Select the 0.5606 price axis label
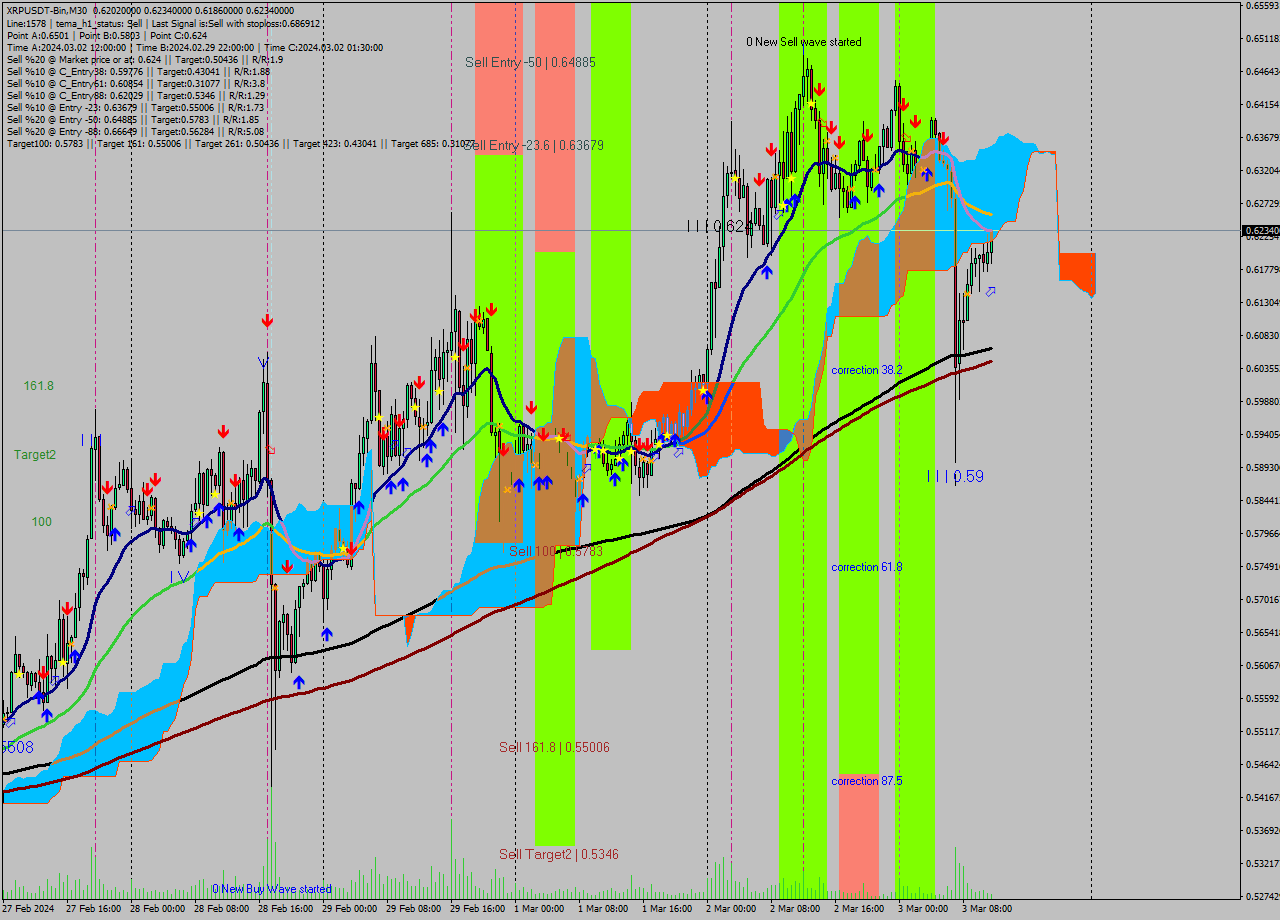This screenshot has height=920, width=1280. (1263, 666)
